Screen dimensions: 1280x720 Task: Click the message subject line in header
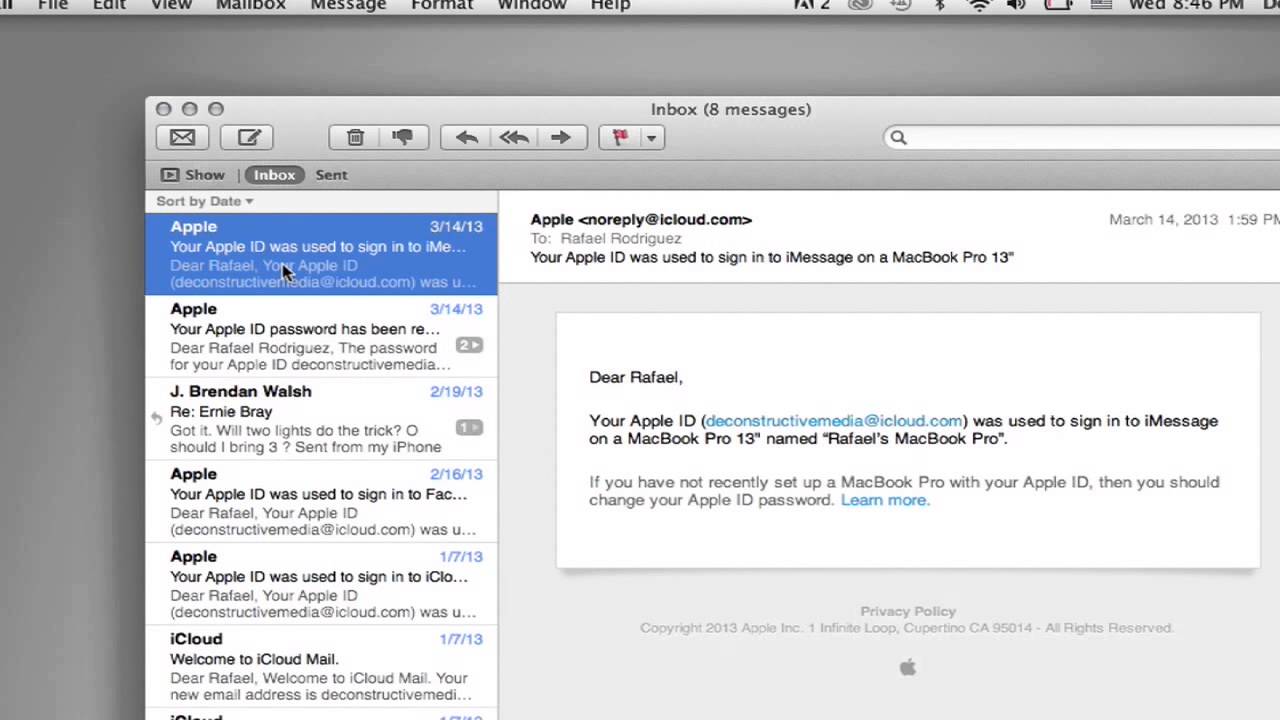click(x=772, y=257)
